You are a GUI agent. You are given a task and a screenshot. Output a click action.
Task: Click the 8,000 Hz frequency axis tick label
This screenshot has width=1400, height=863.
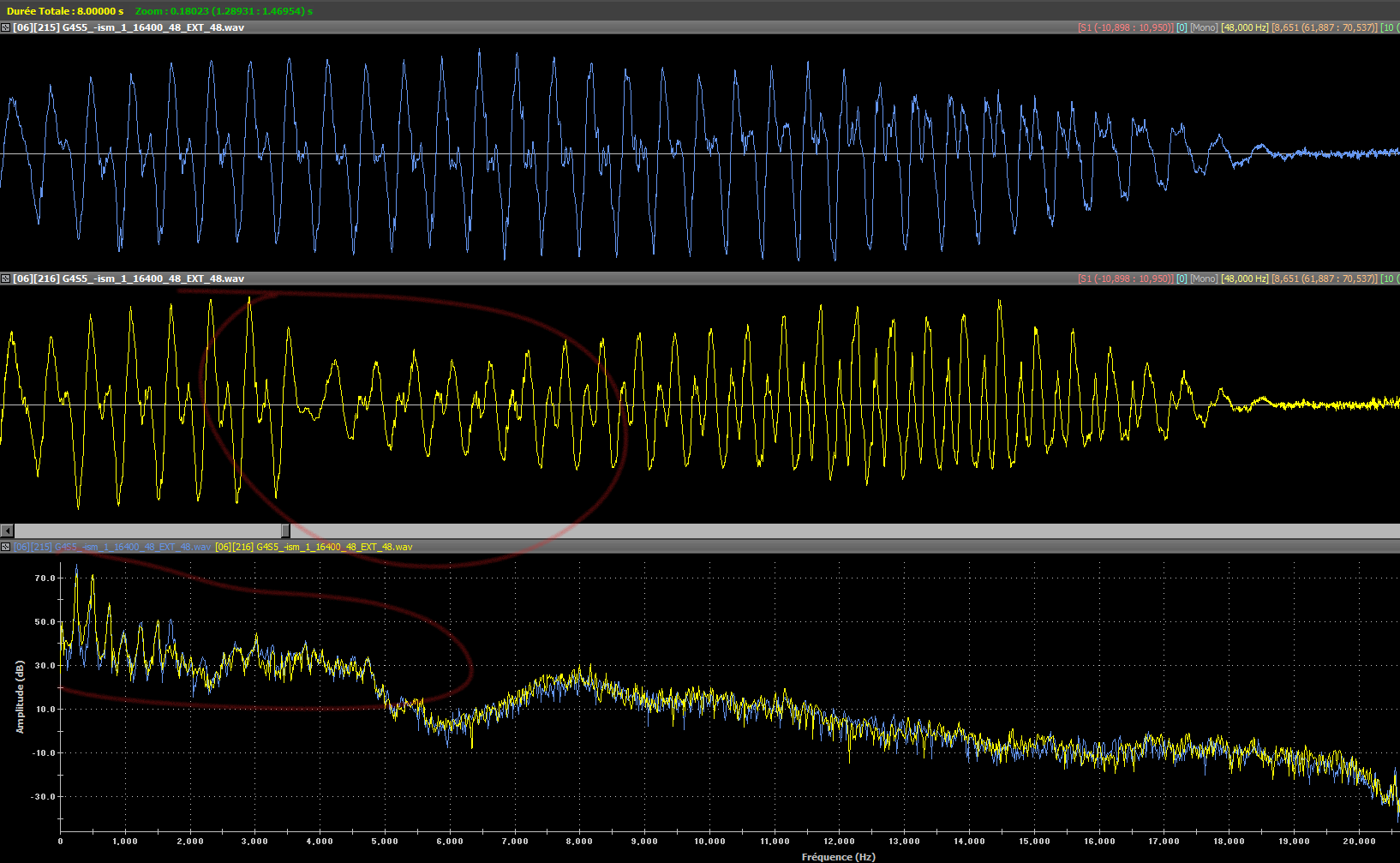(x=579, y=842)
